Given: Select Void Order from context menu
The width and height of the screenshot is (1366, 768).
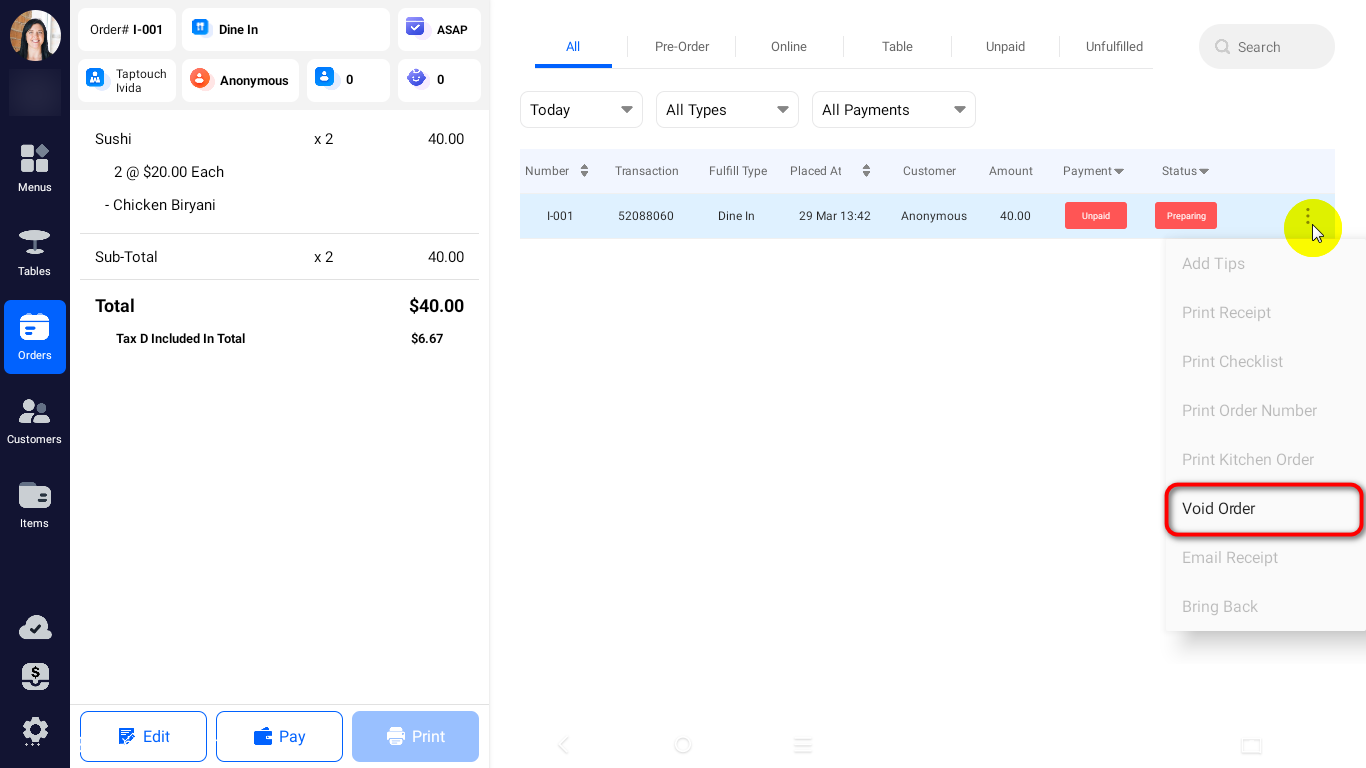Looking at the screenshot, I should 1263,509.
